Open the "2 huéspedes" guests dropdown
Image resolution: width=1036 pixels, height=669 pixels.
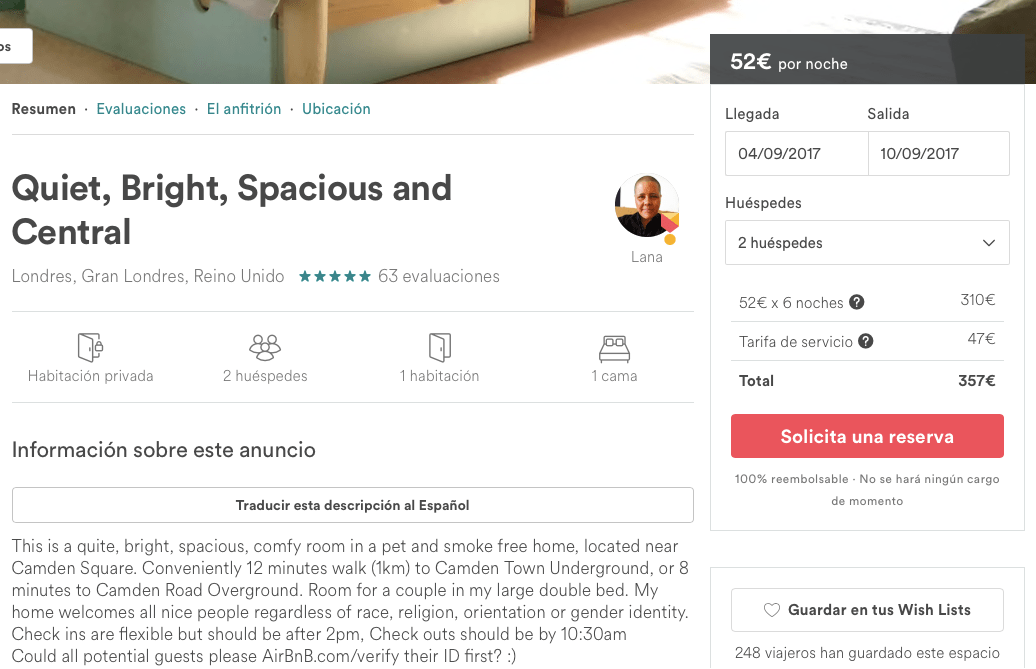(x=867, y=242)
